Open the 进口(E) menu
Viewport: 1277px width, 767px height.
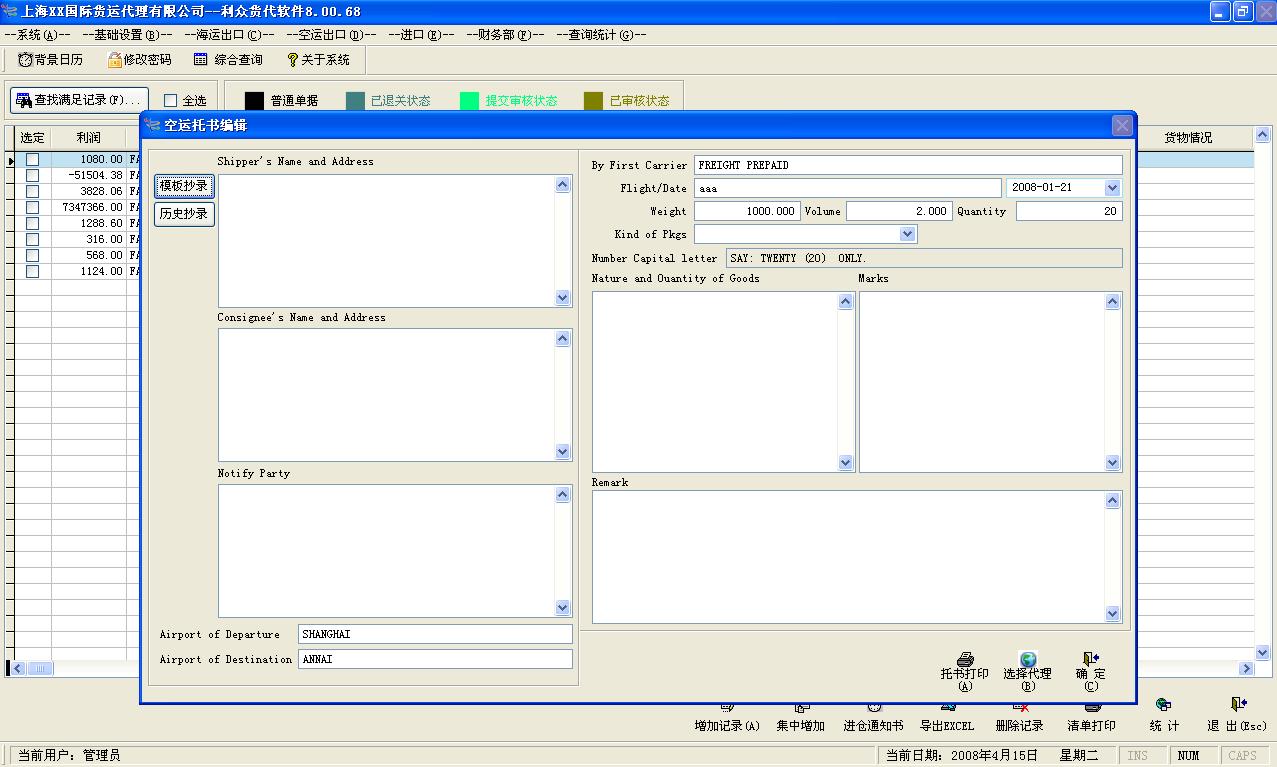point(421,34)
